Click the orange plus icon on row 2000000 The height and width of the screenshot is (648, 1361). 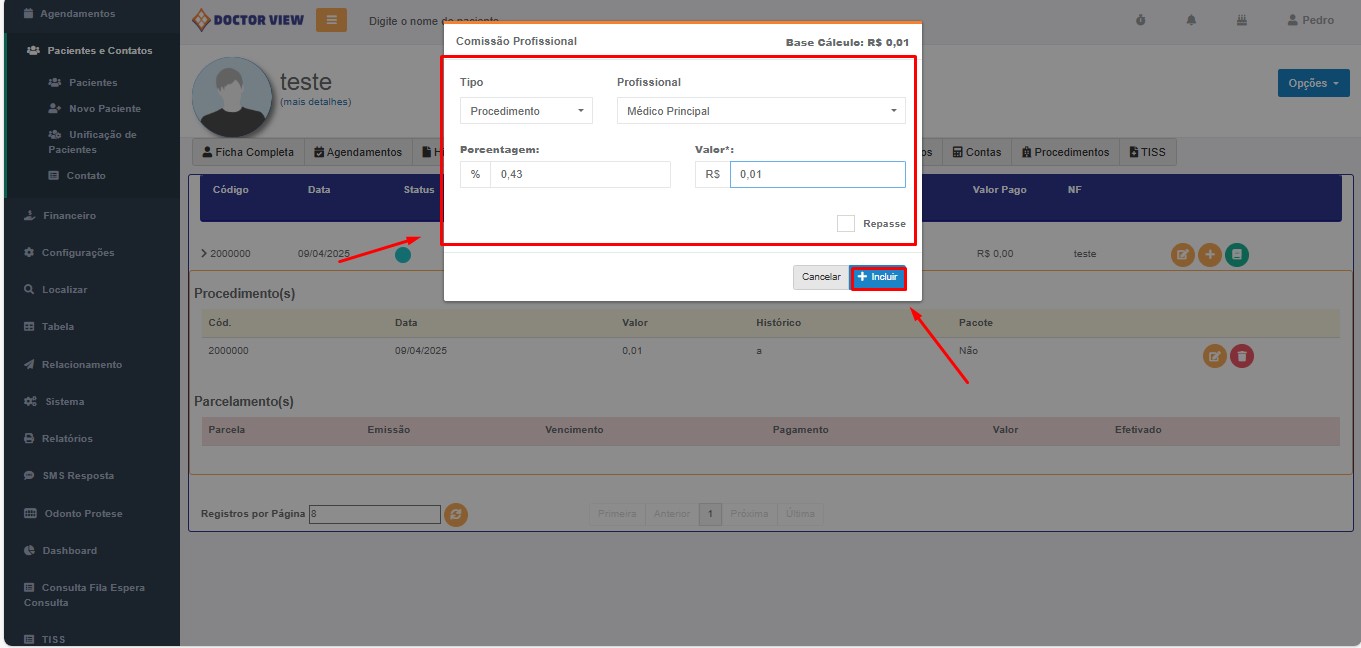pos(1210,255)
